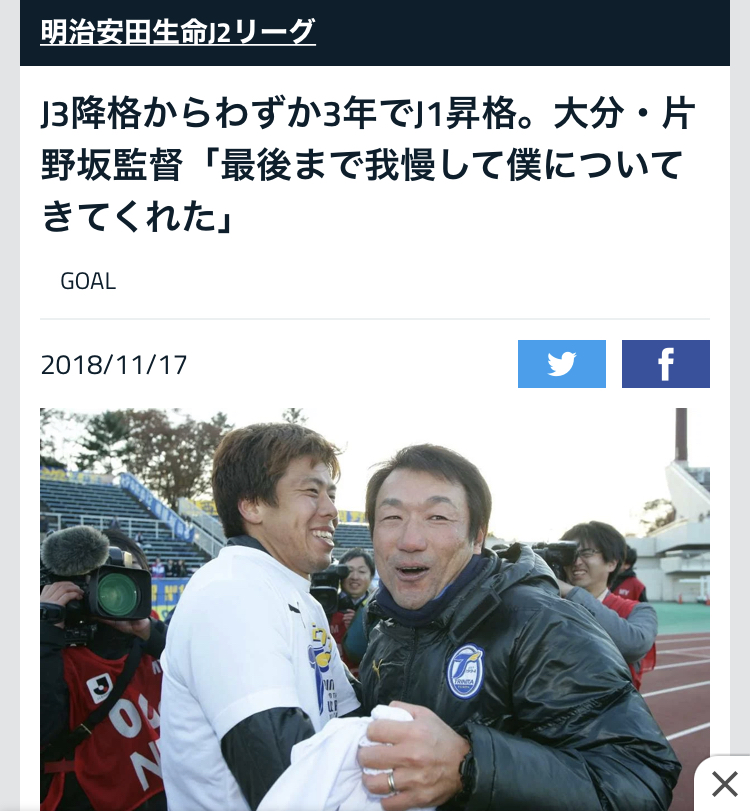Screen dimensions: 750x811
Task: Click the blank navy header bar area
Action: coord(522,32)
